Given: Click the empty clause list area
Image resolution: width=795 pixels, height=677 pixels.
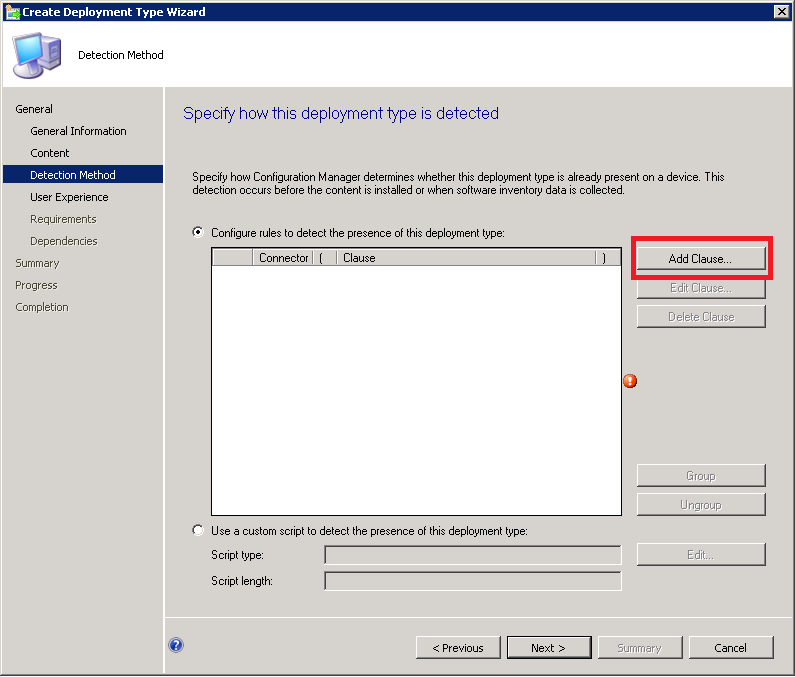Looking at the screenshot, I should (x=416, y=390).
